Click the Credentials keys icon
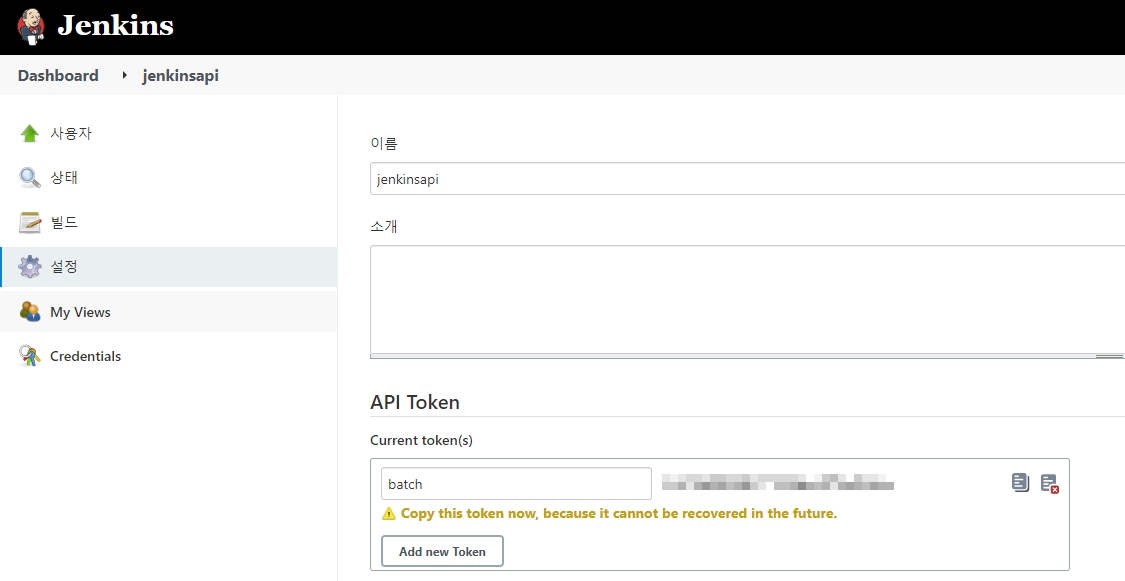Viewport: 1125px width, 581px height. click(29, 356)
